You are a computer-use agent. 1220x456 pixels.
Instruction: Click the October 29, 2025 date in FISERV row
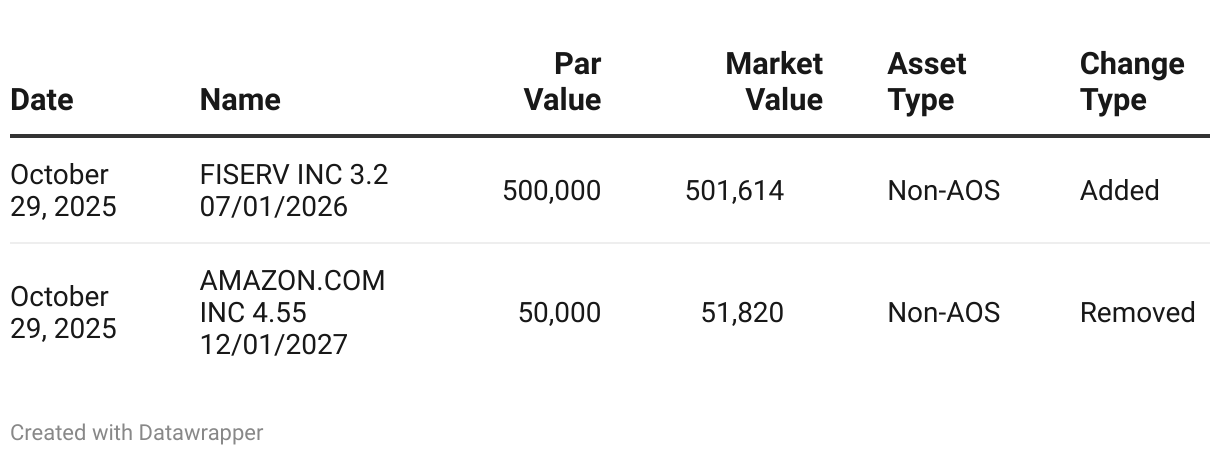pyautogui.click(x=63, y=190)
